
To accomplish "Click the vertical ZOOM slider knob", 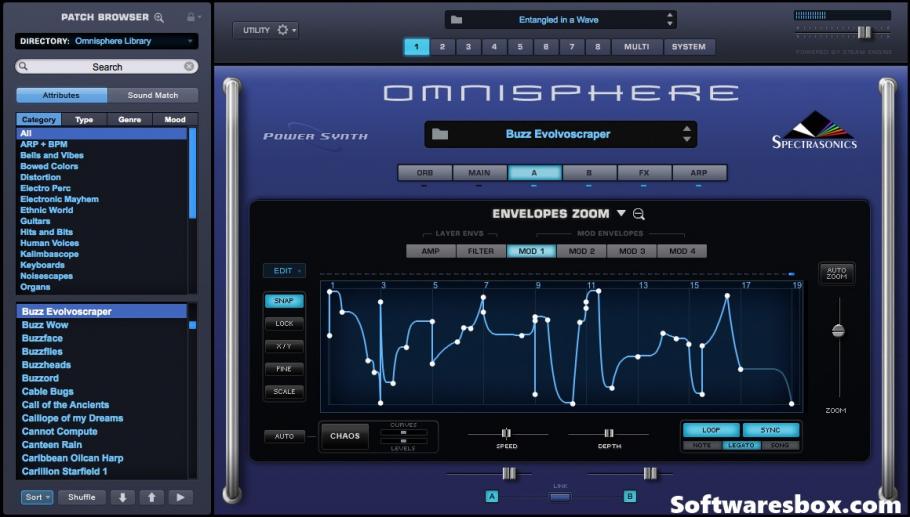I will coord(838,331).
